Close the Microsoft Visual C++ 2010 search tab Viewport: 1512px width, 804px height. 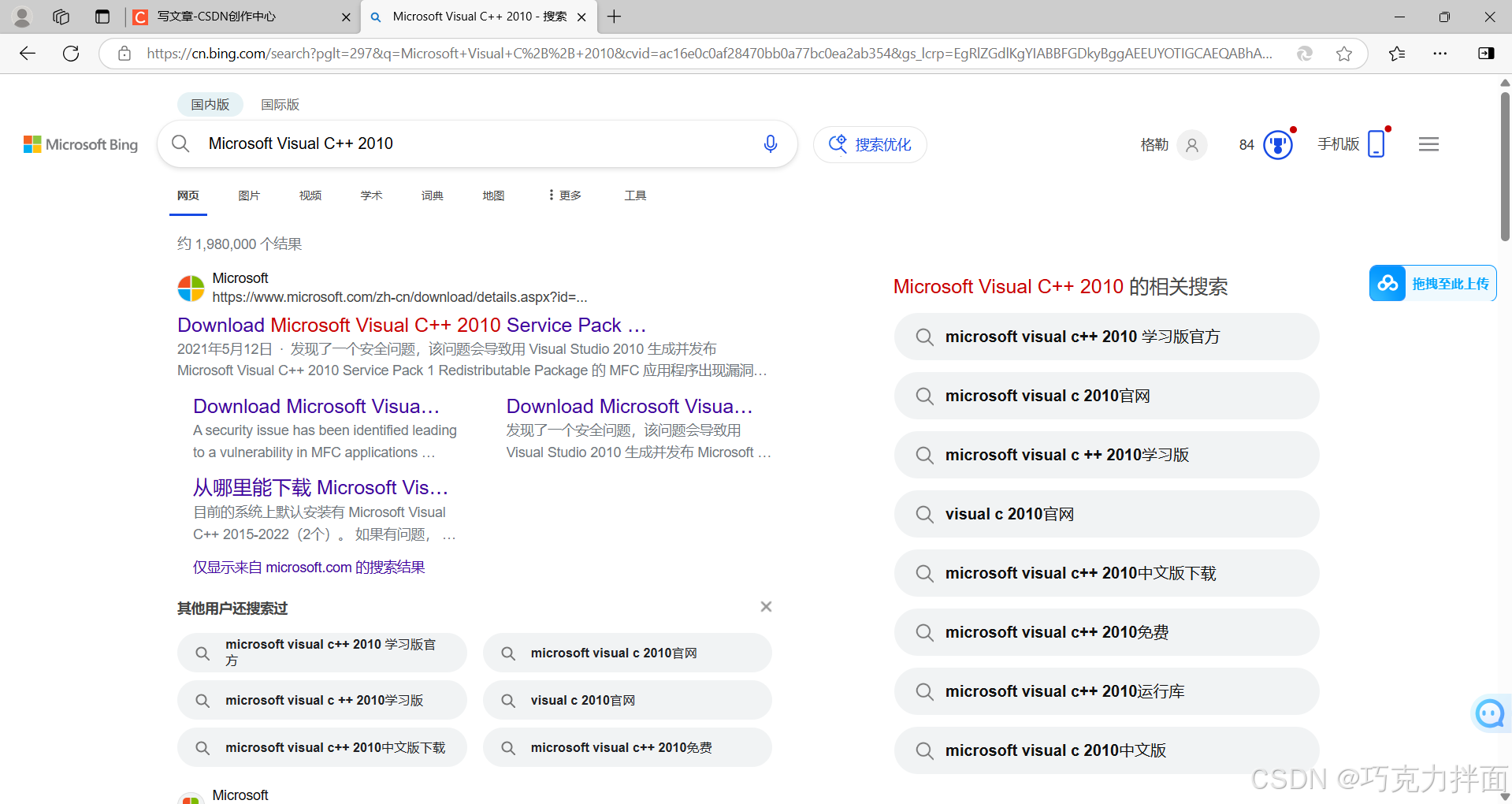click(x=581, y=17)
